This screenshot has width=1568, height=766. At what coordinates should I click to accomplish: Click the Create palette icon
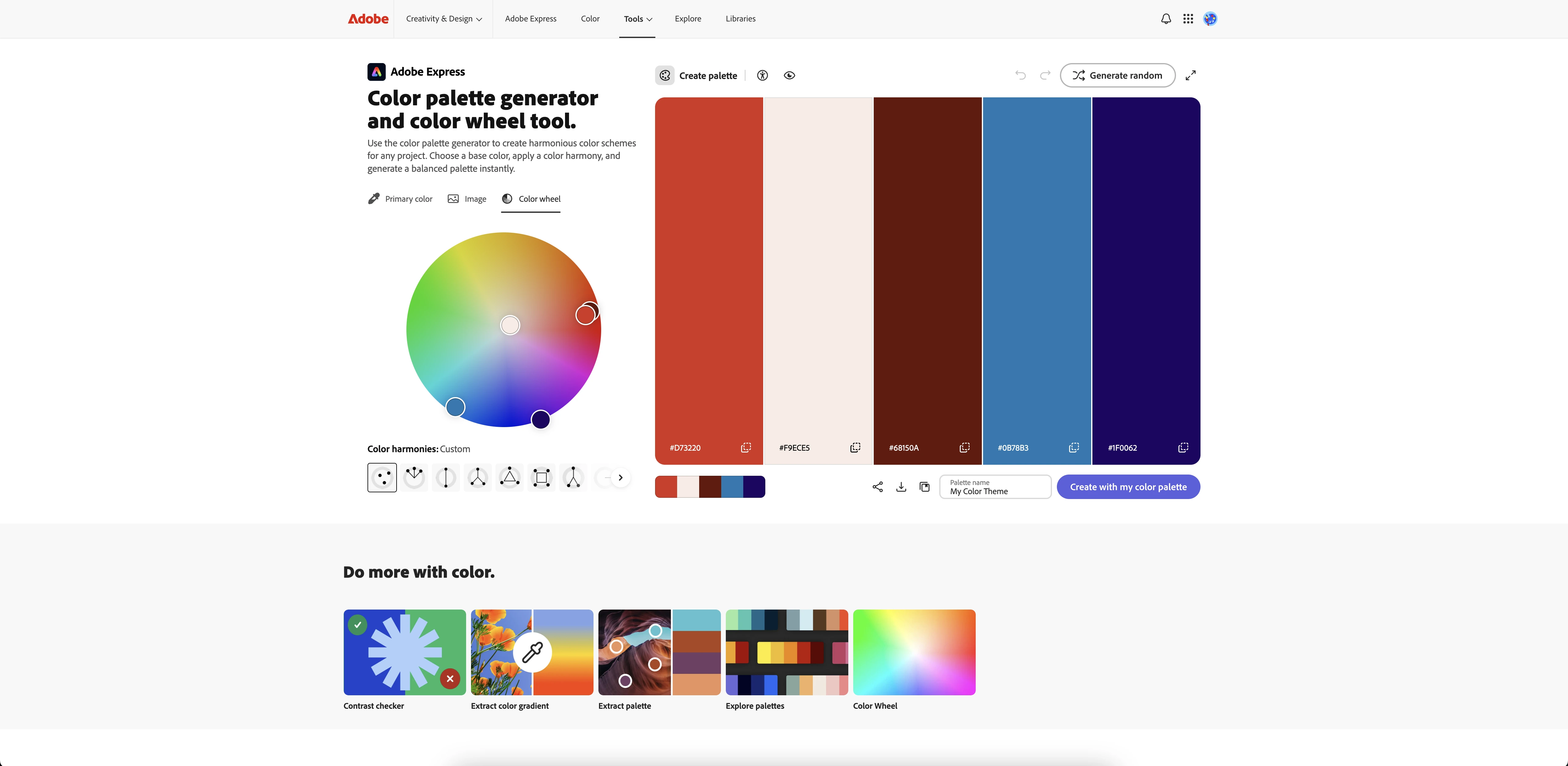coord(665,75)
